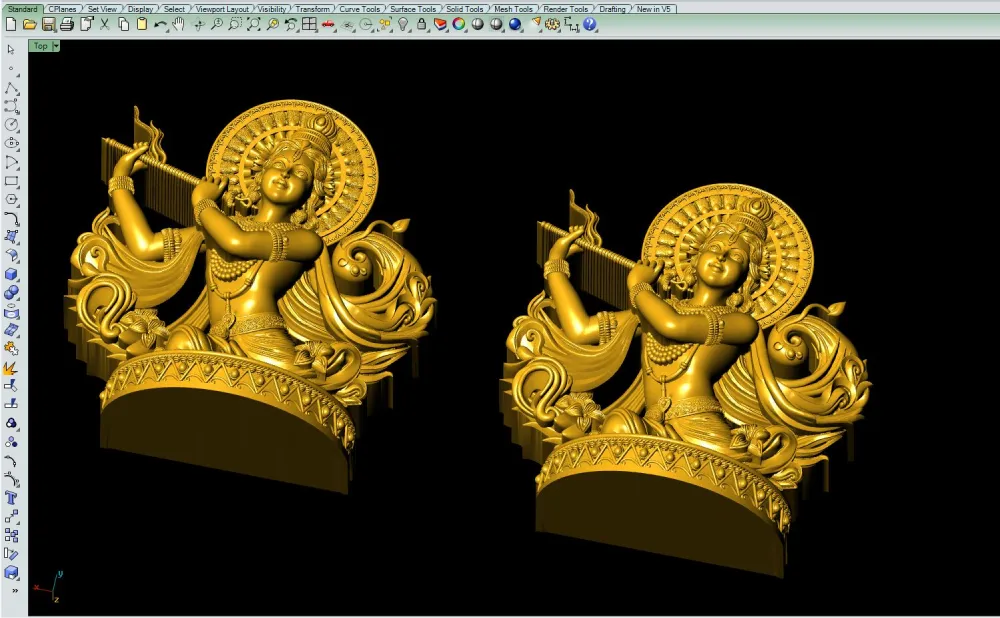
Task: Select the Box solid tool
Action: [x=11, y=274]
